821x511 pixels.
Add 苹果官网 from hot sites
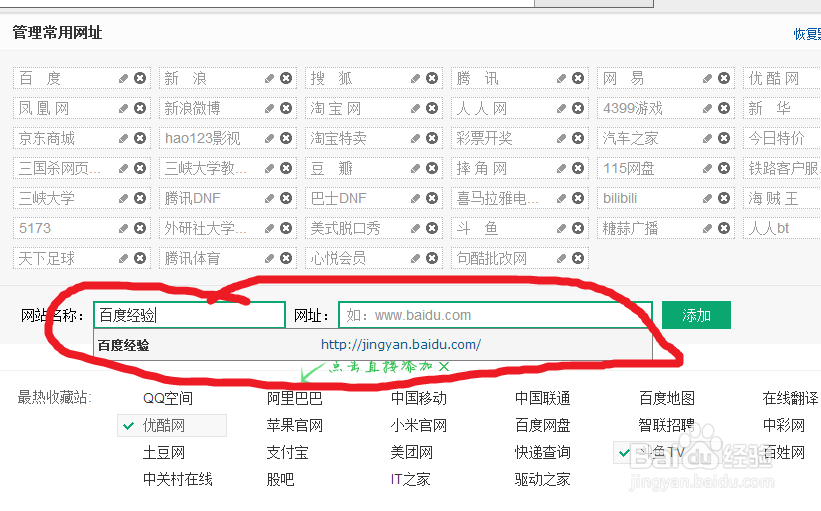click(x=295, y=425)
